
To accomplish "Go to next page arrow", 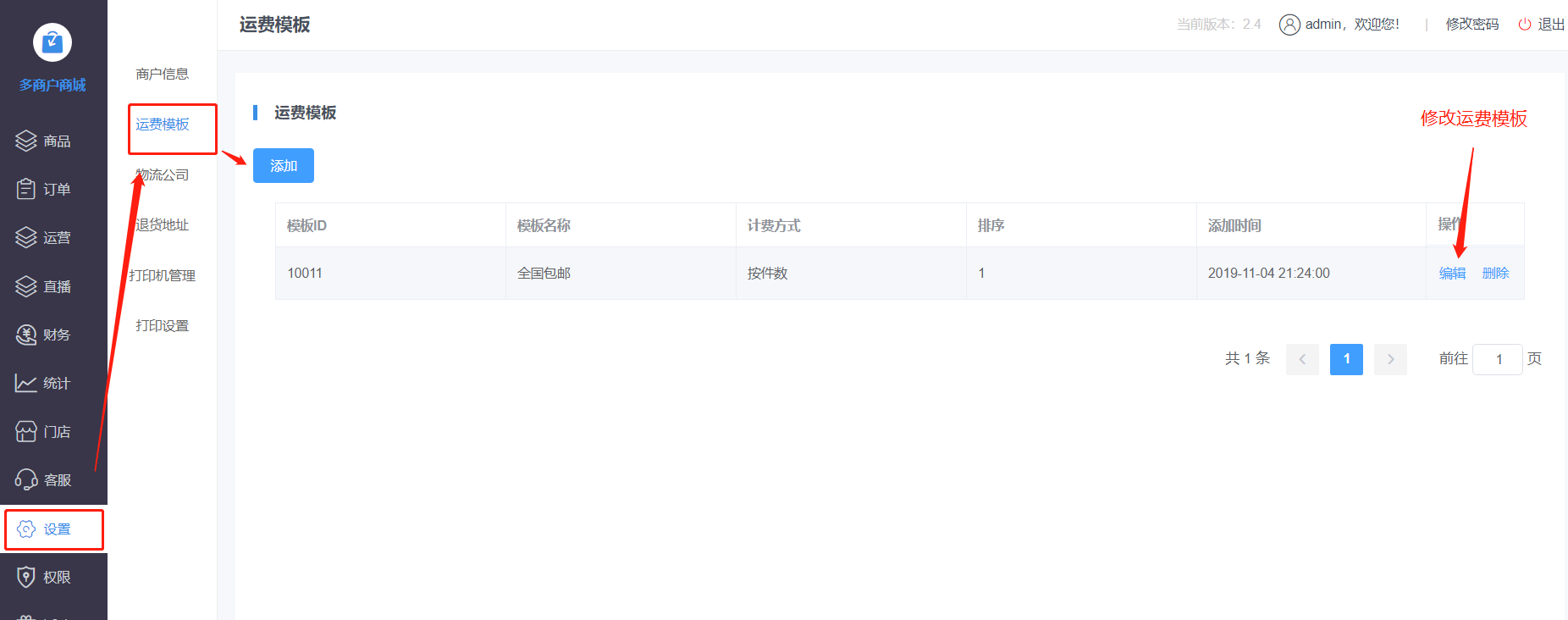I will tap(1390, 359).
